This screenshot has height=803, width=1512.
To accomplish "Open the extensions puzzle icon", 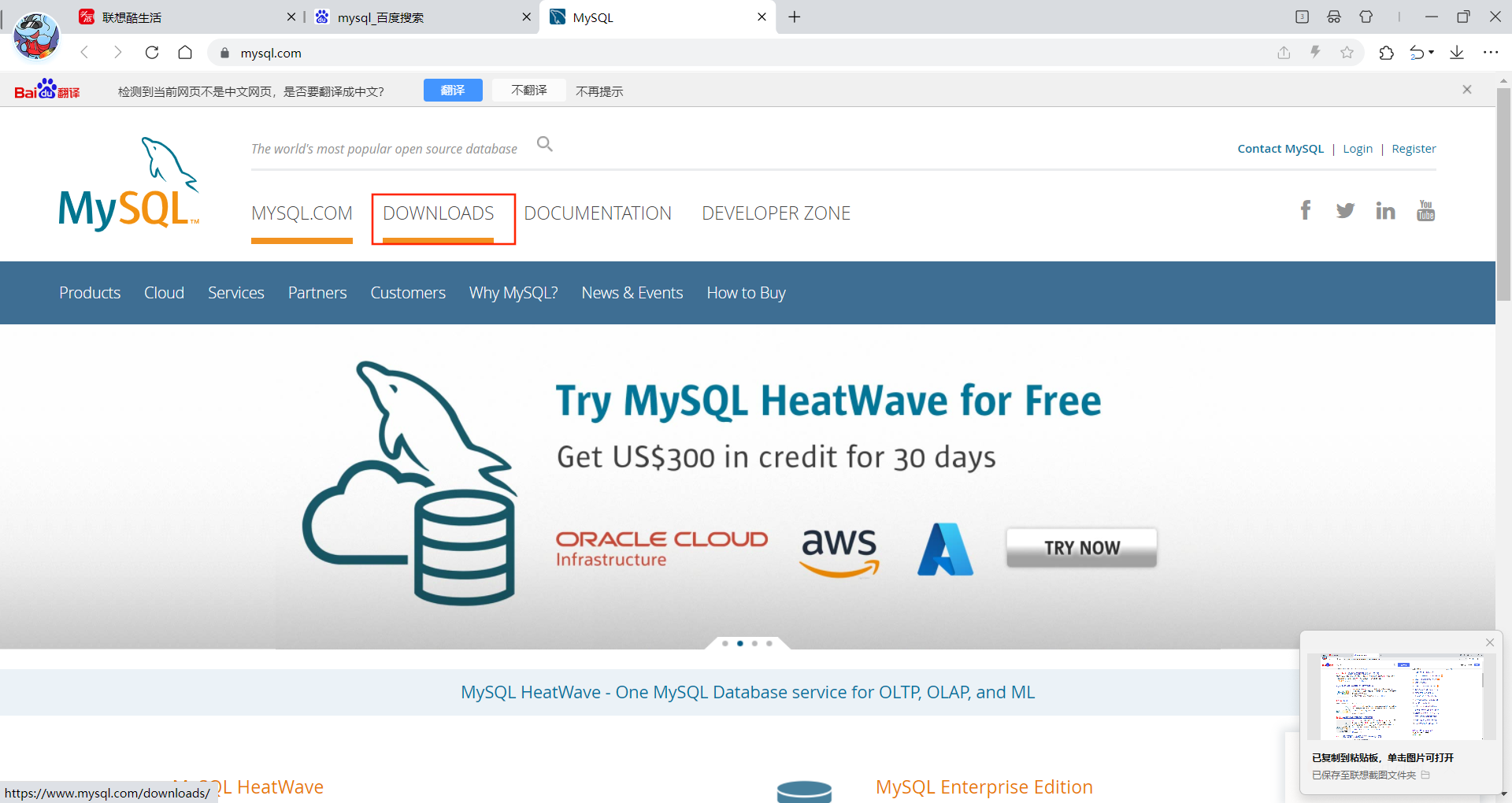I will point(1386,53).
